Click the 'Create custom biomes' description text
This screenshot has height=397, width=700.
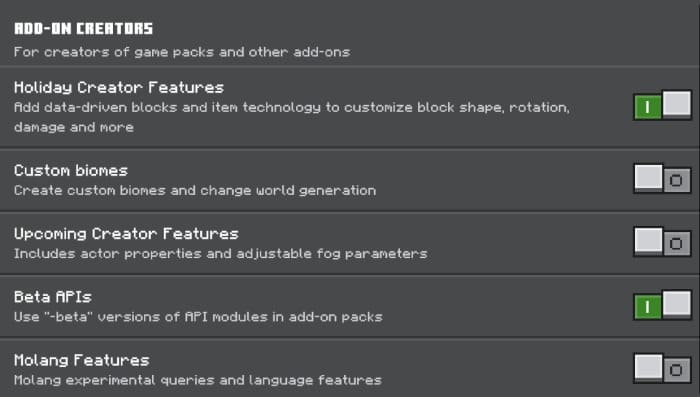(x=195, y=191)
